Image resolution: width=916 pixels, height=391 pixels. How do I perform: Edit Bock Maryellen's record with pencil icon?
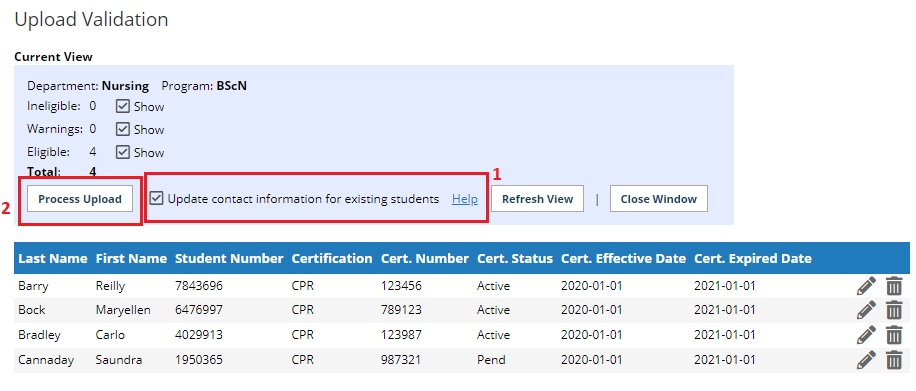(866, 310)
